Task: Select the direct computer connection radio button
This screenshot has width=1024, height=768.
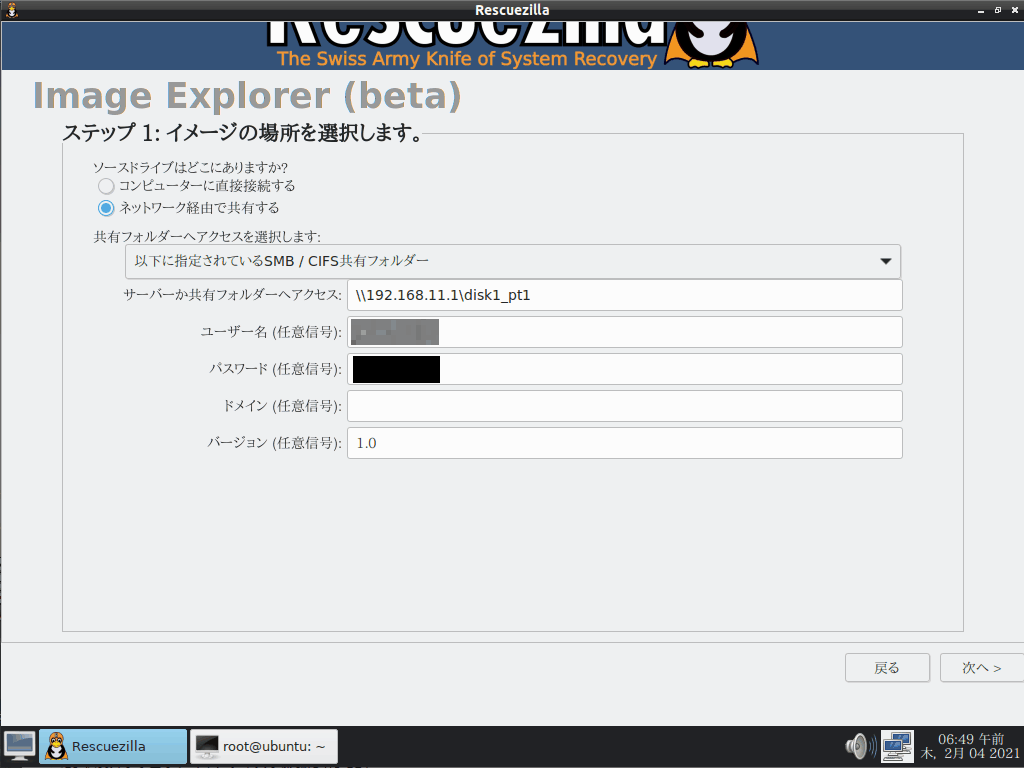Action: pos(106,186)
